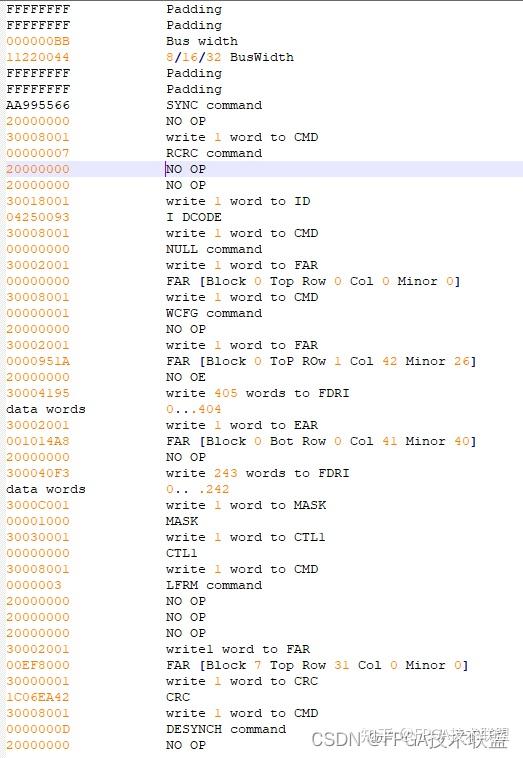
Task: Click the frame address 0000951A
Action: pos(38,361)
